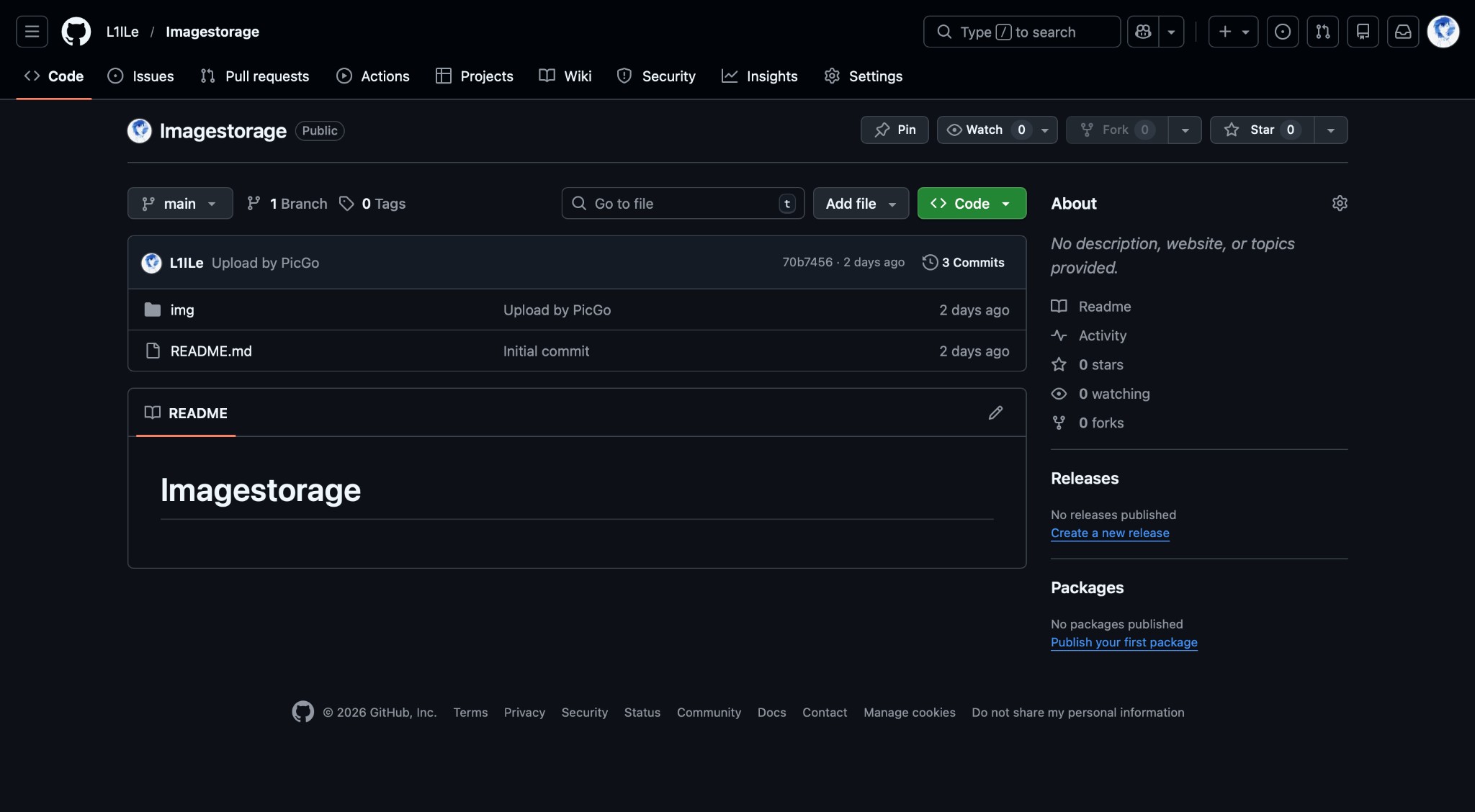Open About section settings via the gear icon

click(x=1340, y=203)
